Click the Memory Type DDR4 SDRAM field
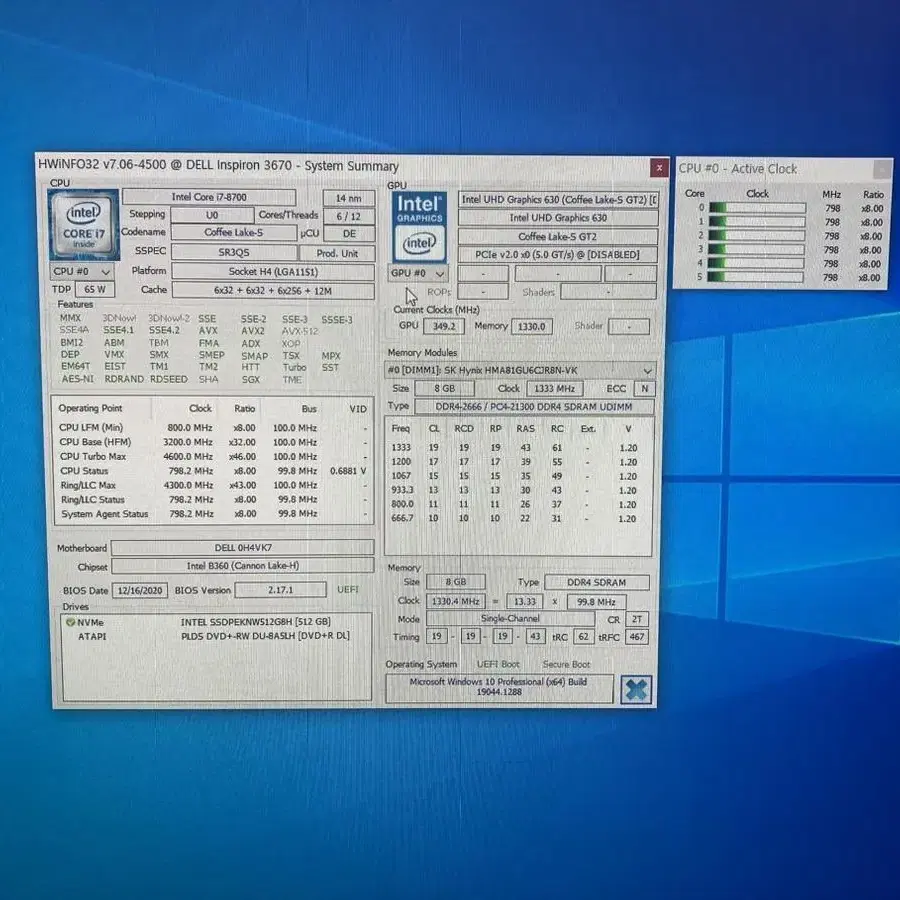Image resolution: width=900 pixels, height=900 pixels. (596, 582)
